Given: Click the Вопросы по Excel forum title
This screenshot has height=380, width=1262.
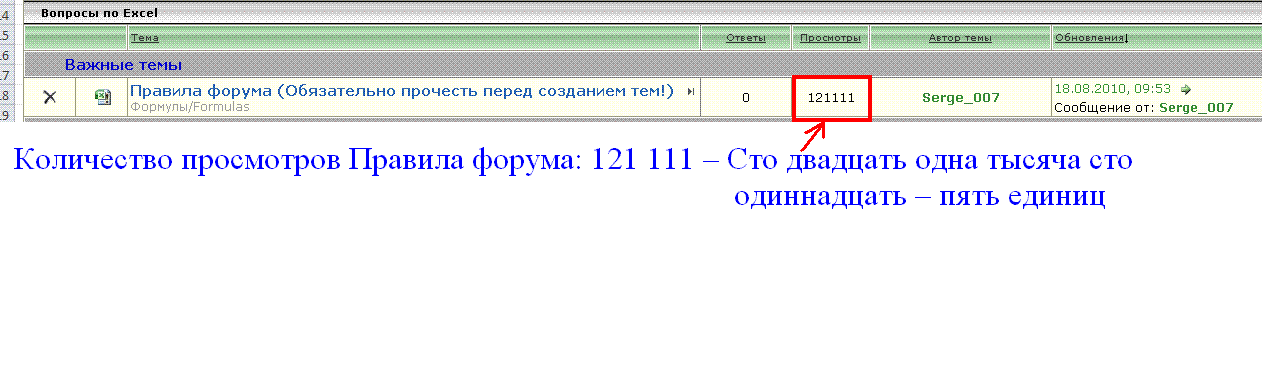Looking at the screenshot, I should (x=99, y=14).
